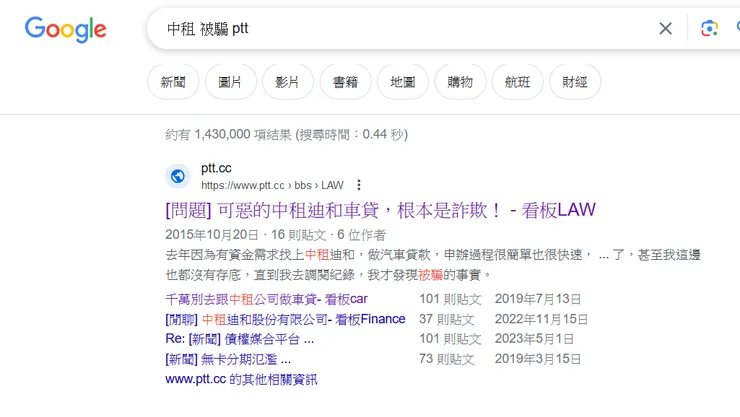Screen dimensions: 740x417
Task: Click the 101 則貼文 count beside 看板car link
Action: tap(450, 299)
